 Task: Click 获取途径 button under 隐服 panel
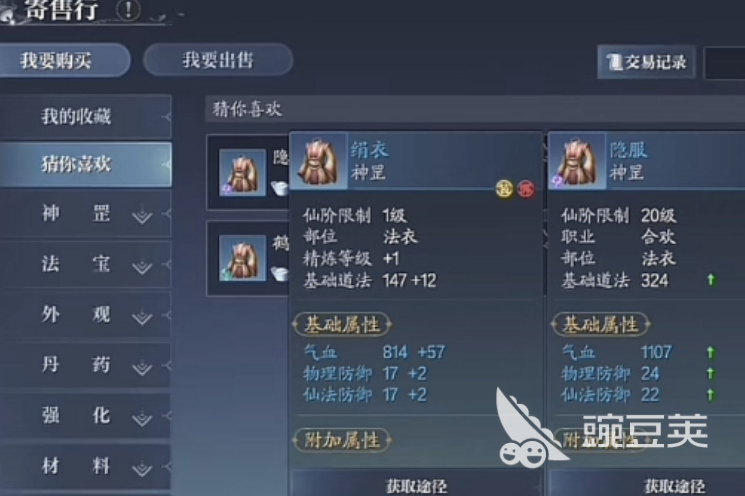click(x=675, y=486)
